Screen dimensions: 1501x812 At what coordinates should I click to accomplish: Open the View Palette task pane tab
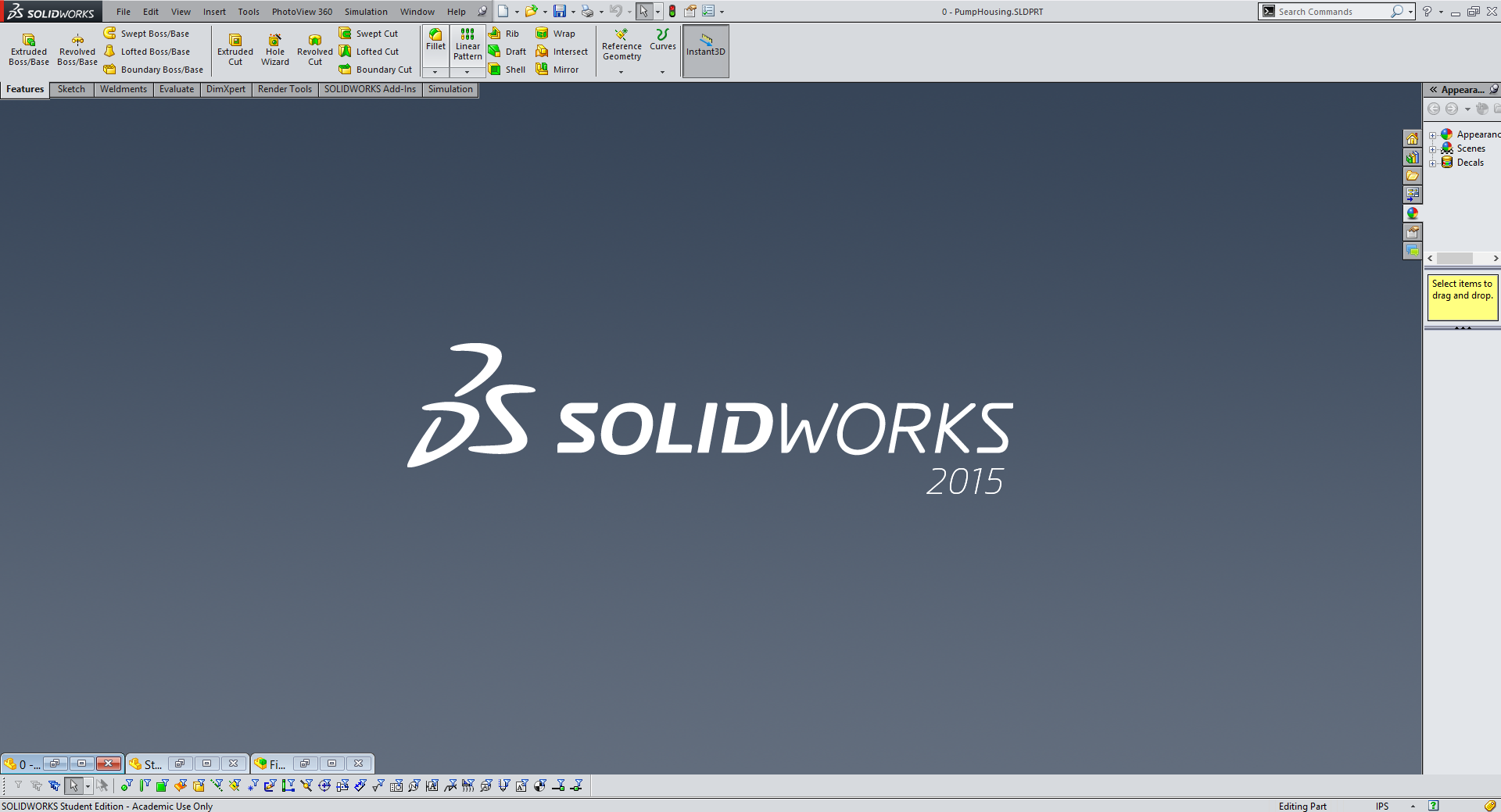point(1412,195)
